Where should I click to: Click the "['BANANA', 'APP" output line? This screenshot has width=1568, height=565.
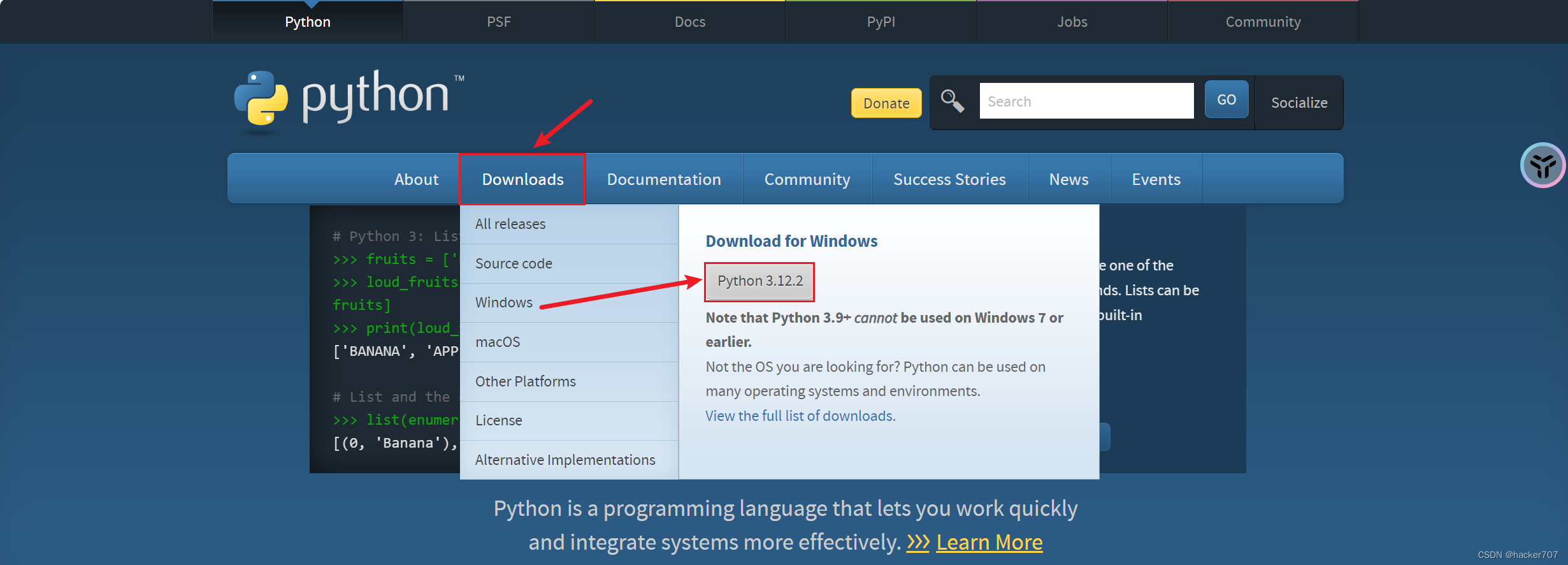point(396,351)
